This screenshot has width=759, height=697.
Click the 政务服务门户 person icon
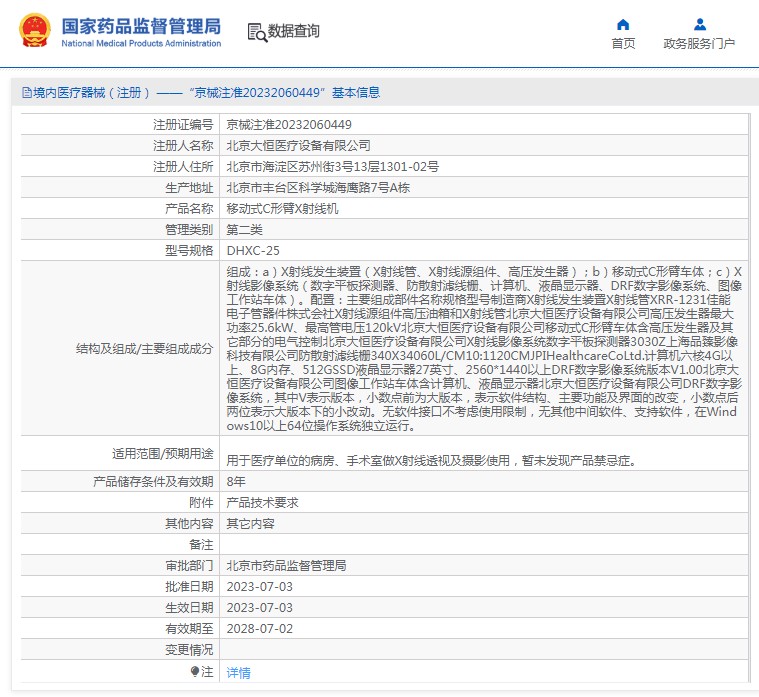698,24
